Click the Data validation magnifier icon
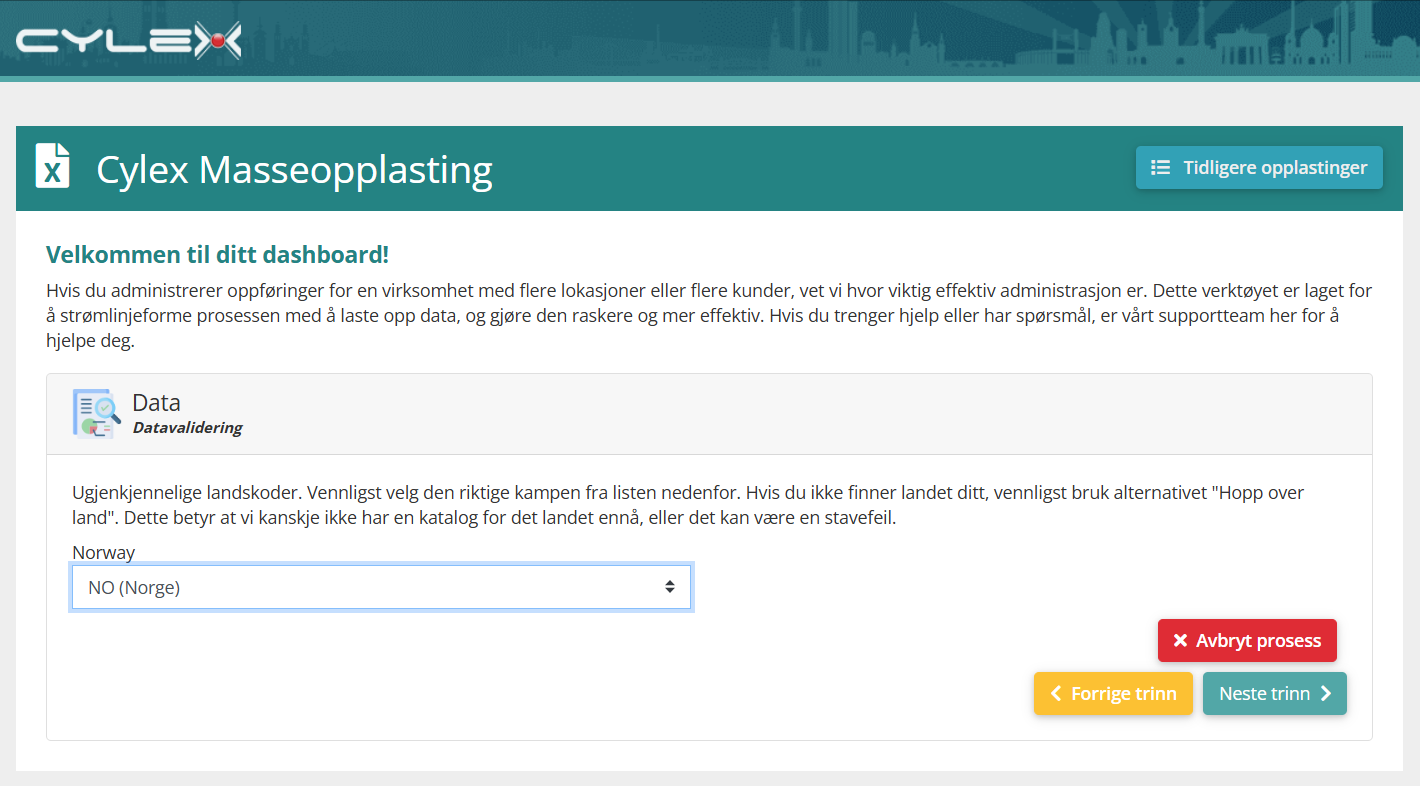This screenshot has height=786, width=1420. pos(97,413)
